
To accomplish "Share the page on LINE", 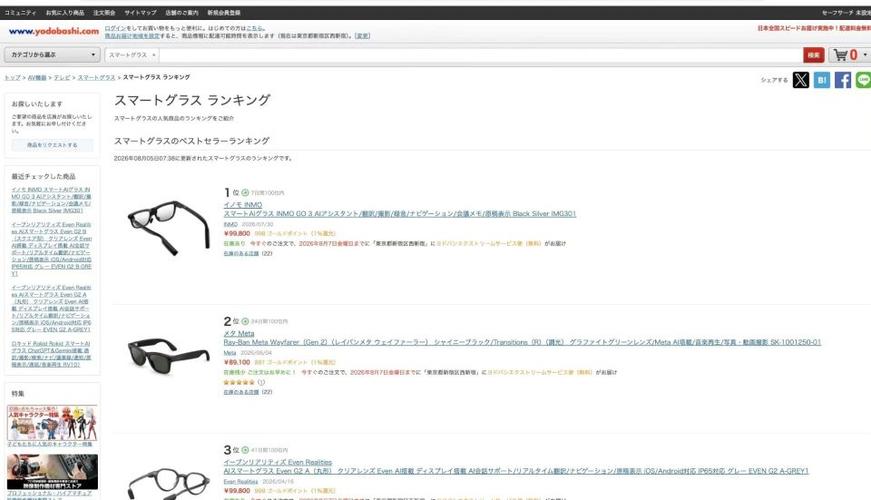I will pyautogui.click(x=863, y=80).
